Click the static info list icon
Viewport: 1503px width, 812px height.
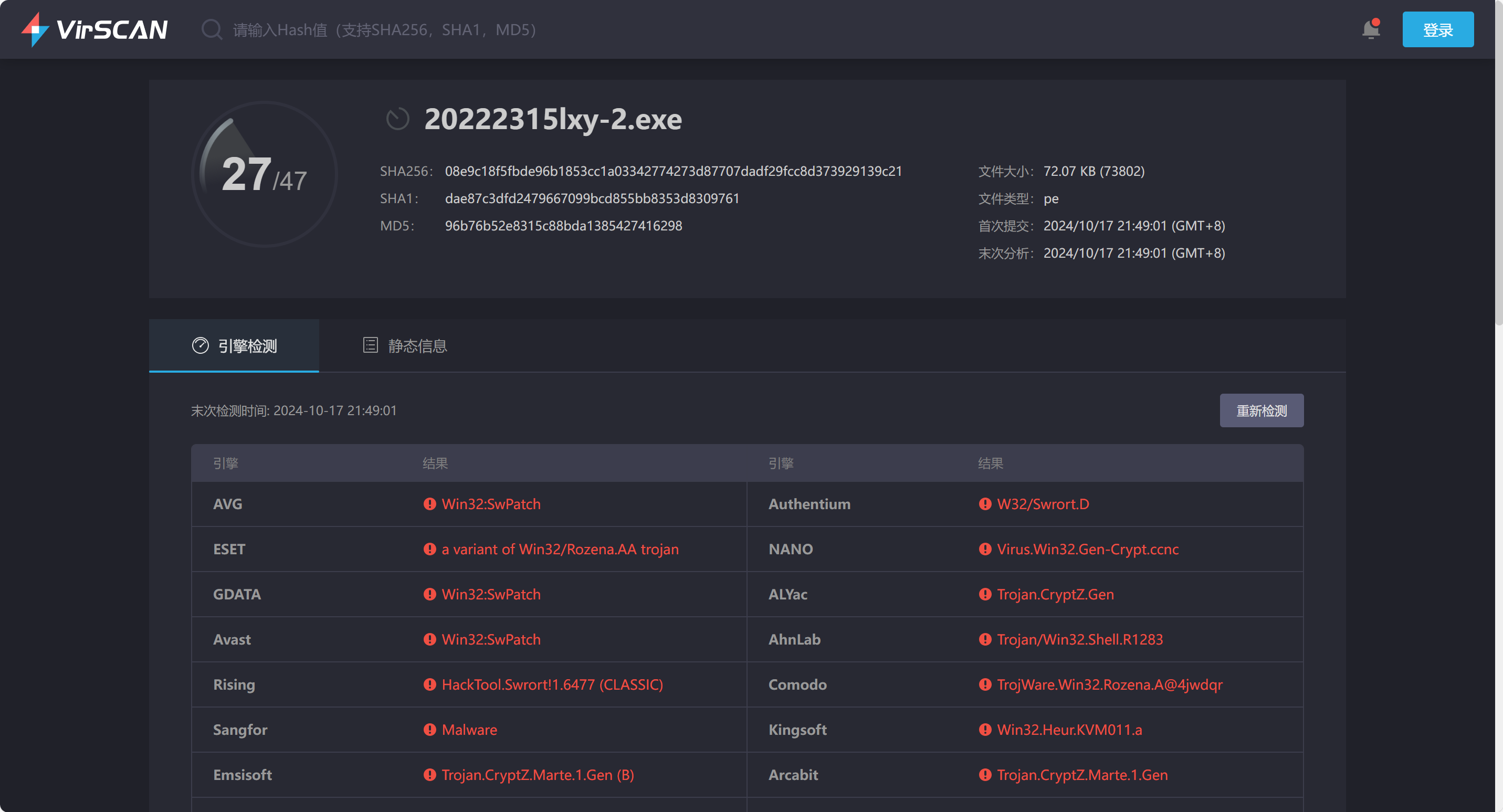click(x=370, y=345)
